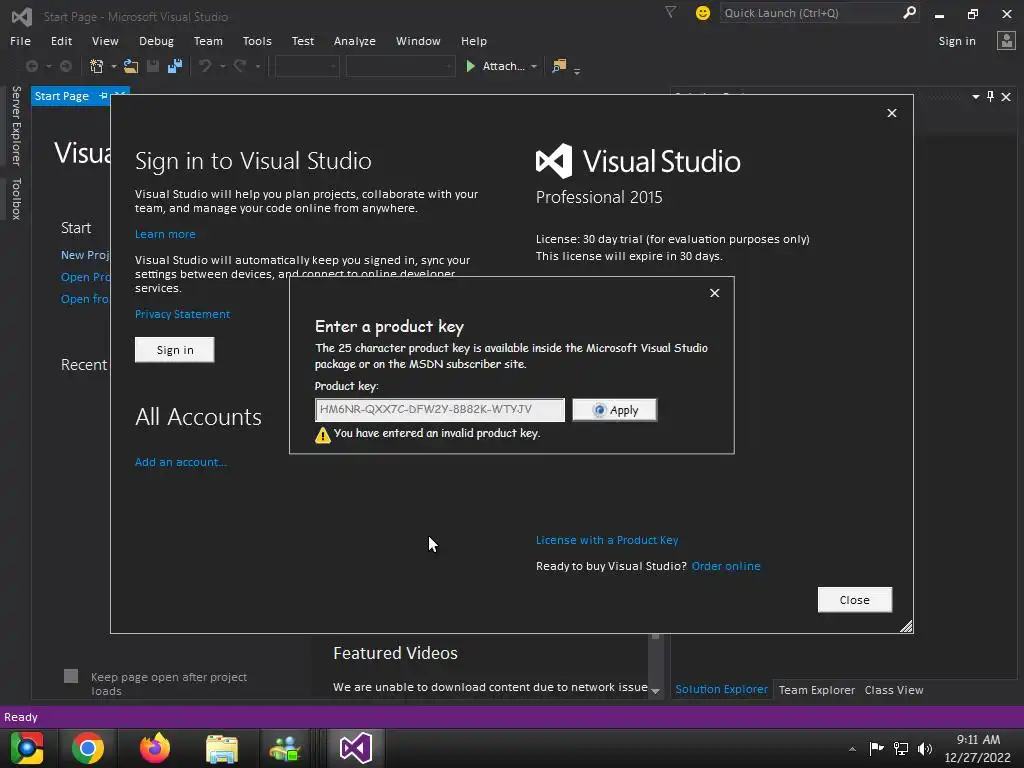Click the New Project toolbar icon
This screenshot has width=1024, height=768.
97,66
